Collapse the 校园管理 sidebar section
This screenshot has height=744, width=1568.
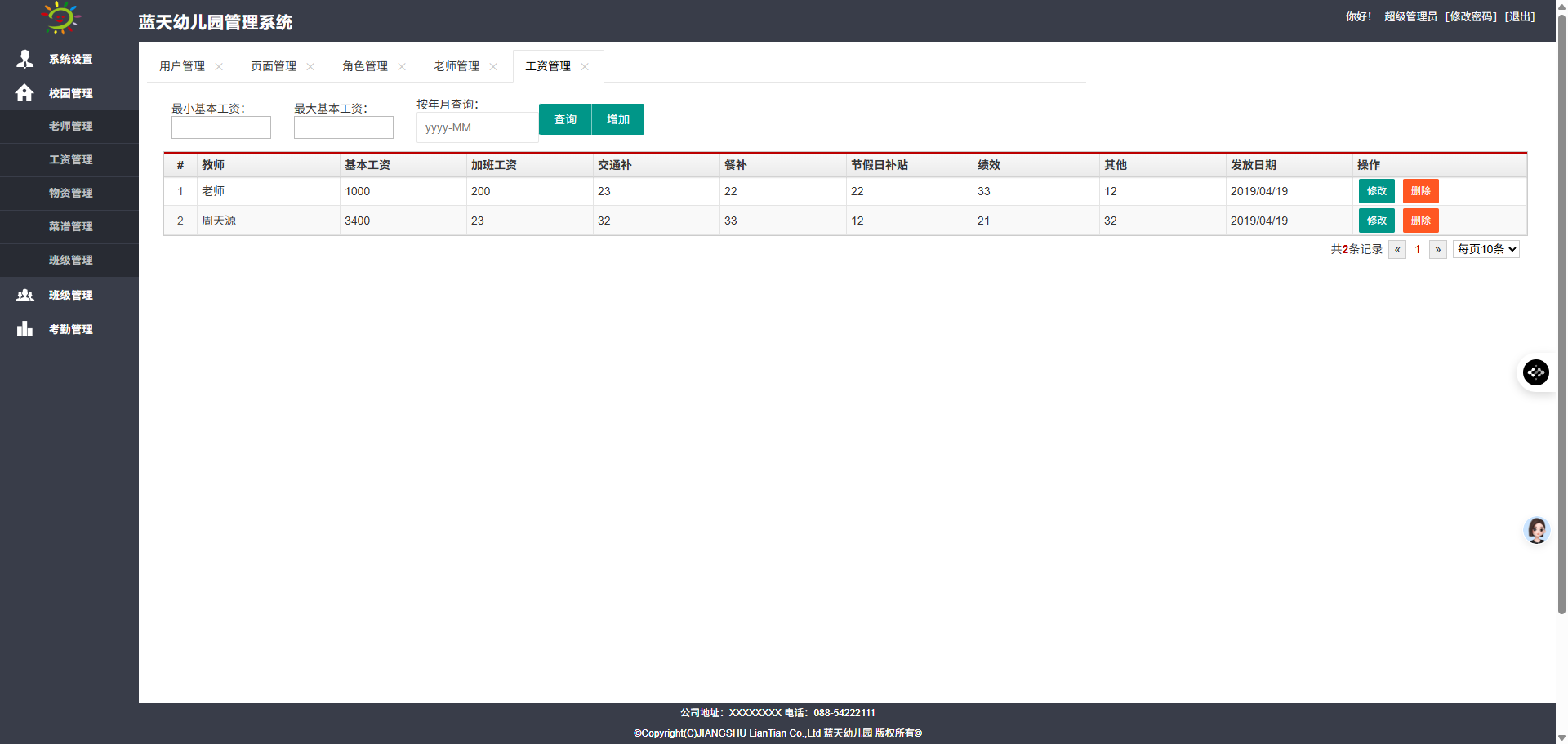click(x=70, y=93)
